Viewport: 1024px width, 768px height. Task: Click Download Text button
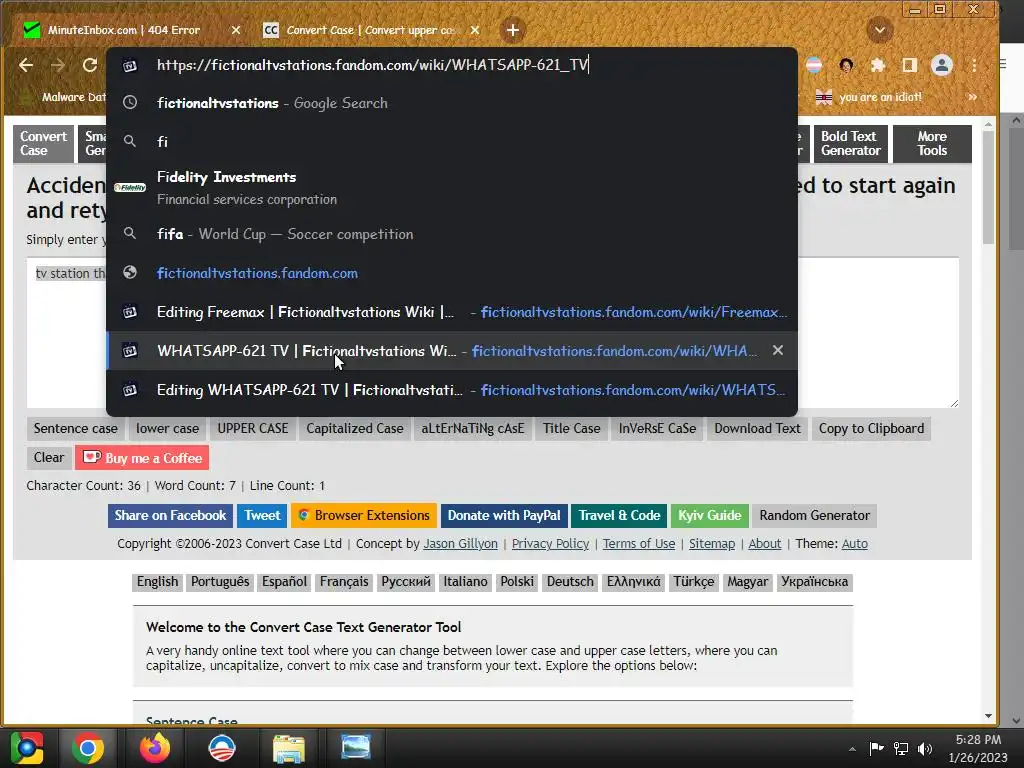(x=757, y=428)
